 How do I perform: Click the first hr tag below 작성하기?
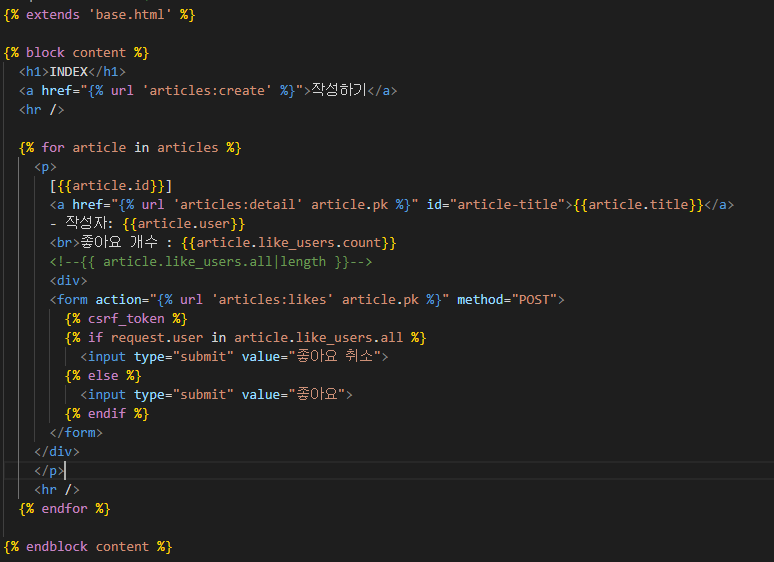pyautogui.click(x=41, y=110)
